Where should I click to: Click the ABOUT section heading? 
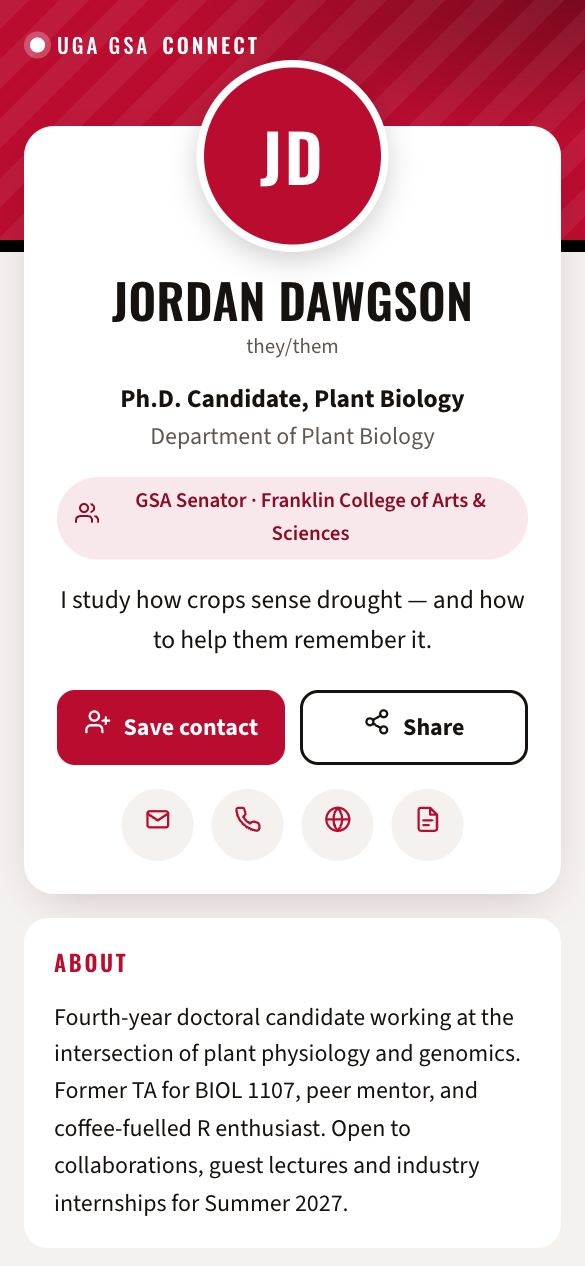click(91, 963)
